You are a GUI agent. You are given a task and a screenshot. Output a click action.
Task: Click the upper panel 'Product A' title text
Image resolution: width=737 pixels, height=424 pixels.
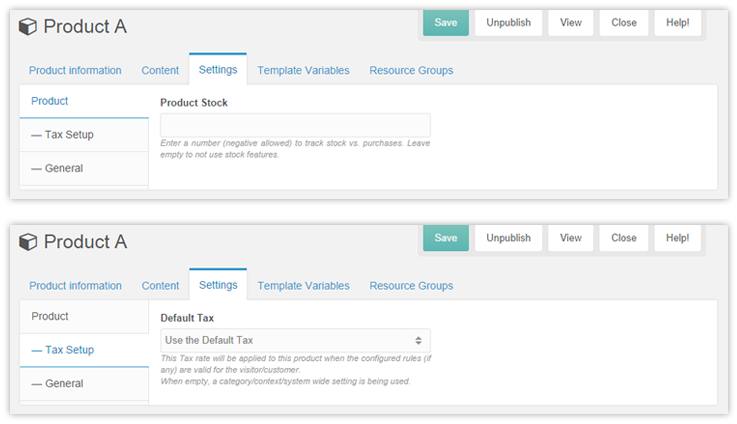tap(85, 26)
